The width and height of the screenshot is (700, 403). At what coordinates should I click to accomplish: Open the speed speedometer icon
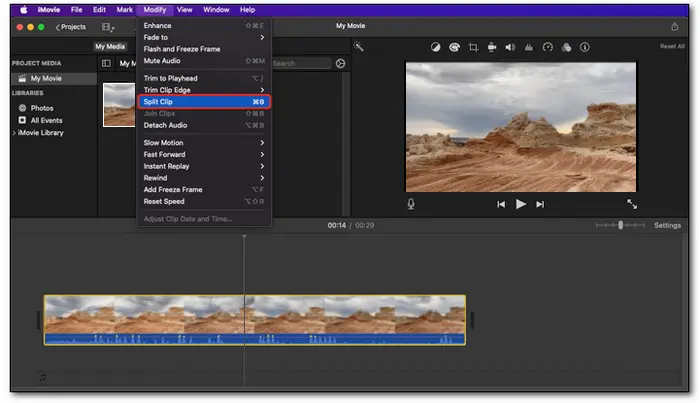[x=547, y=47]
